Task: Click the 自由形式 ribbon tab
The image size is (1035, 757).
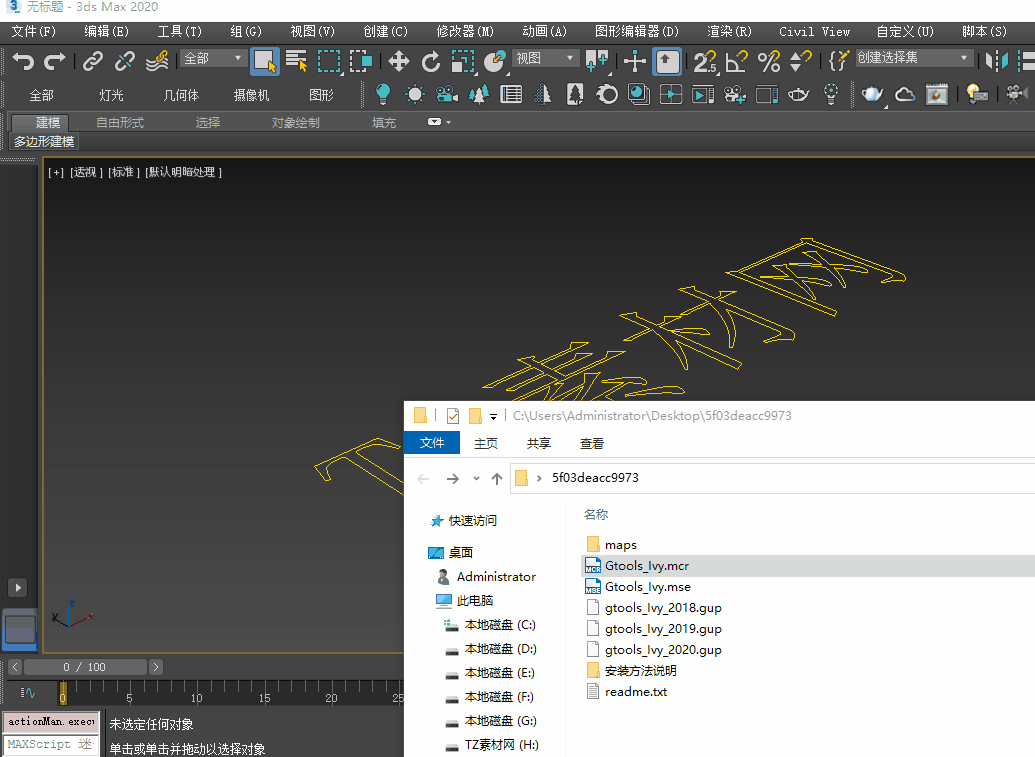Action: (x=120, y=123)
